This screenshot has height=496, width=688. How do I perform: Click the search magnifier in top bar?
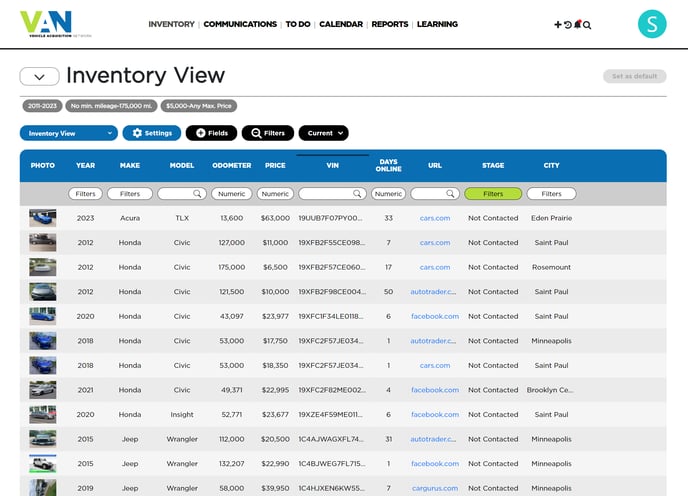click(587, 25)
